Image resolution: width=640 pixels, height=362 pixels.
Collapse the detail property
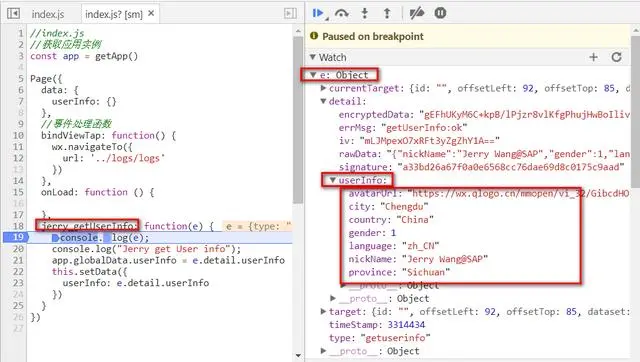(x=323, y=101)
